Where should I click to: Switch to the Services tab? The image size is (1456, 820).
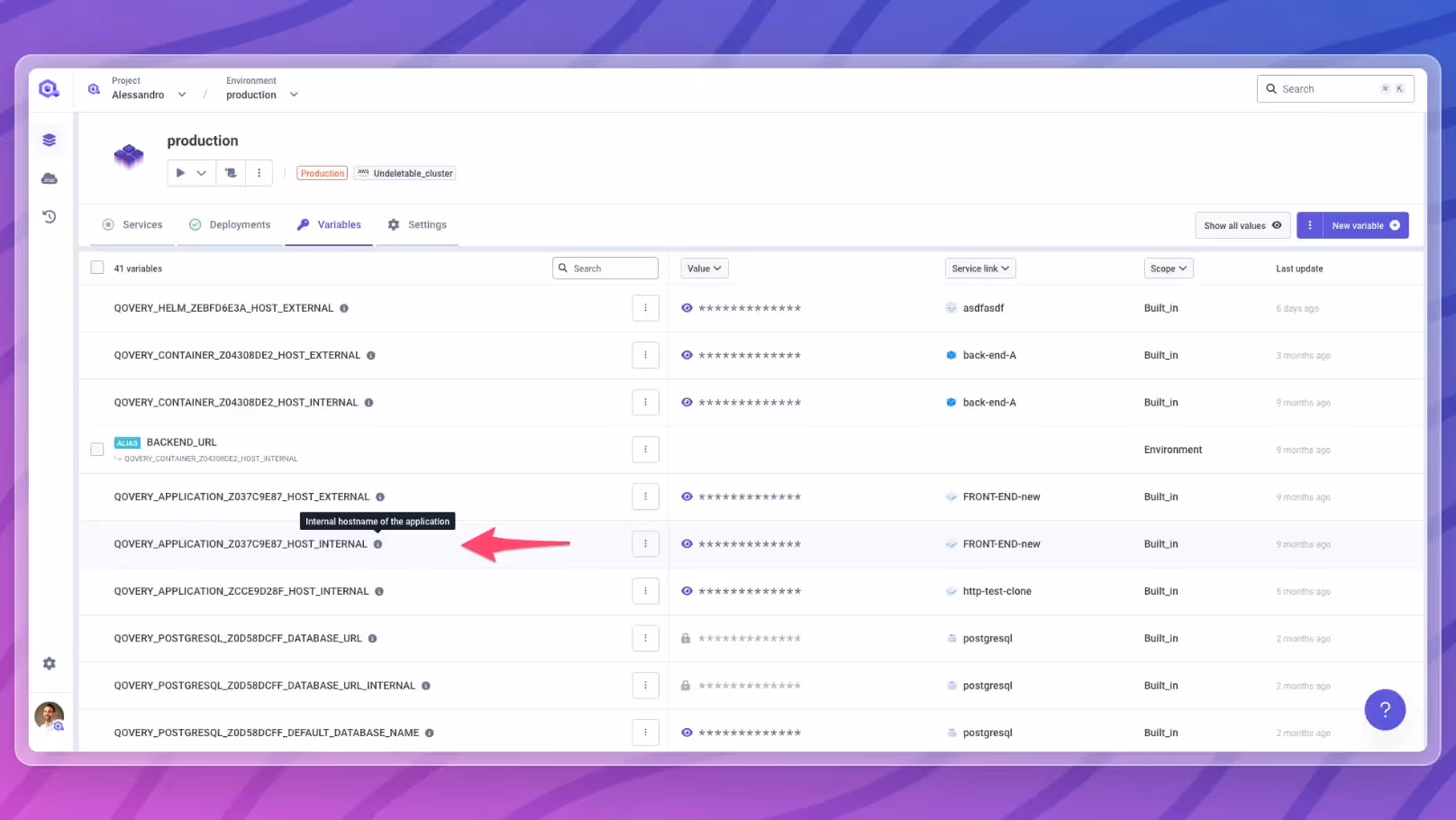point(132,224)
